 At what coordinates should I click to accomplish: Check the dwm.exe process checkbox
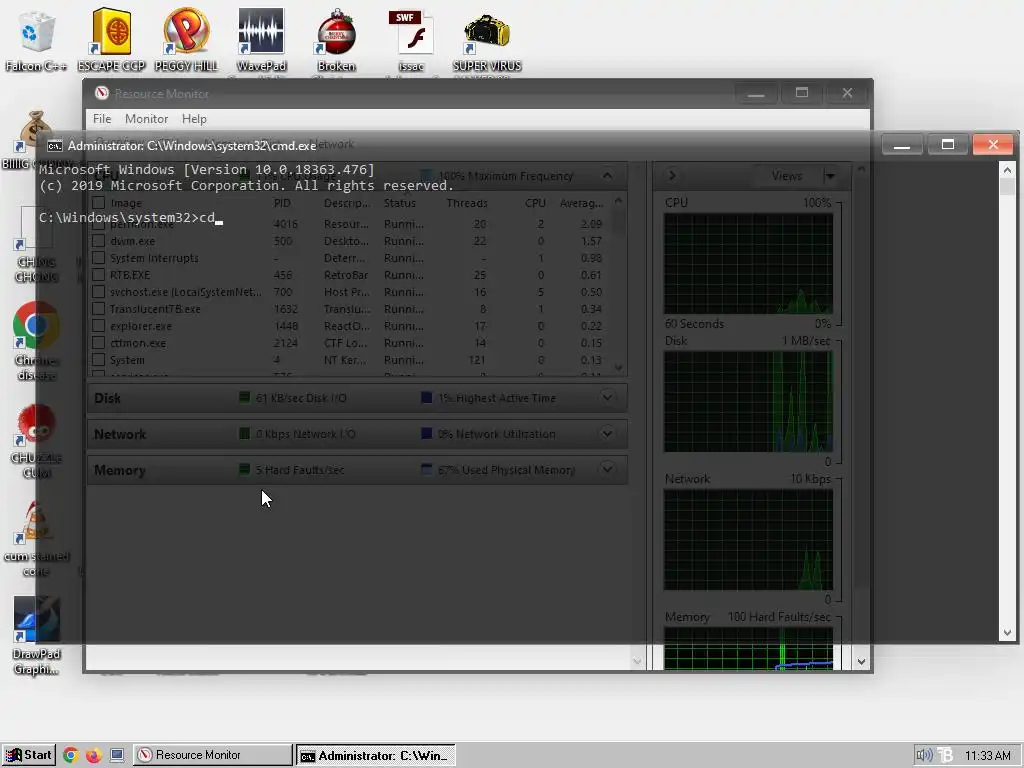99,241
